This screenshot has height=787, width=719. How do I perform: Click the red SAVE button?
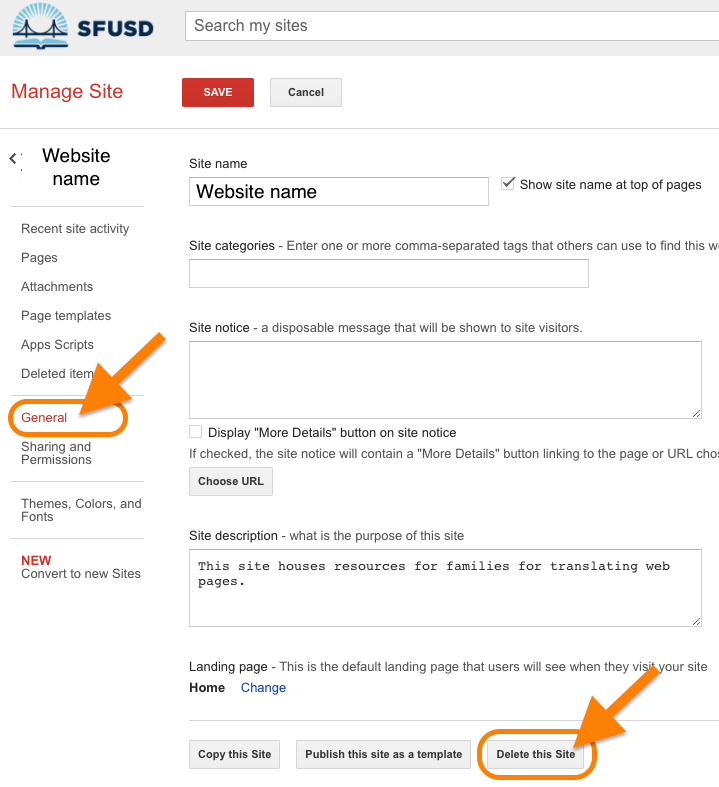click(x=217, y=92)
